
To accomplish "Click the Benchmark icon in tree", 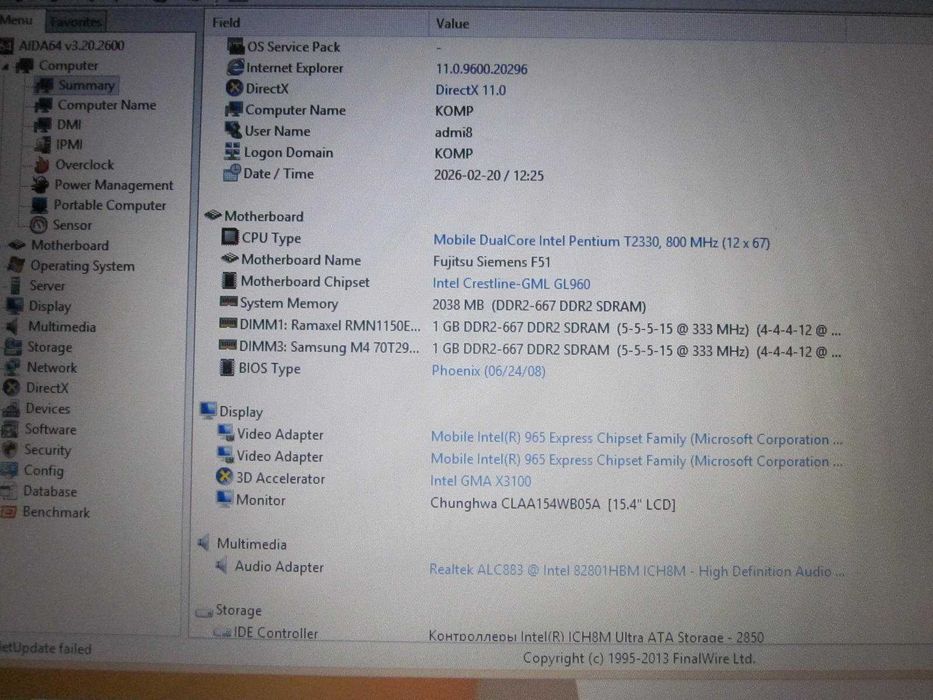I will [x=8, y=512].
